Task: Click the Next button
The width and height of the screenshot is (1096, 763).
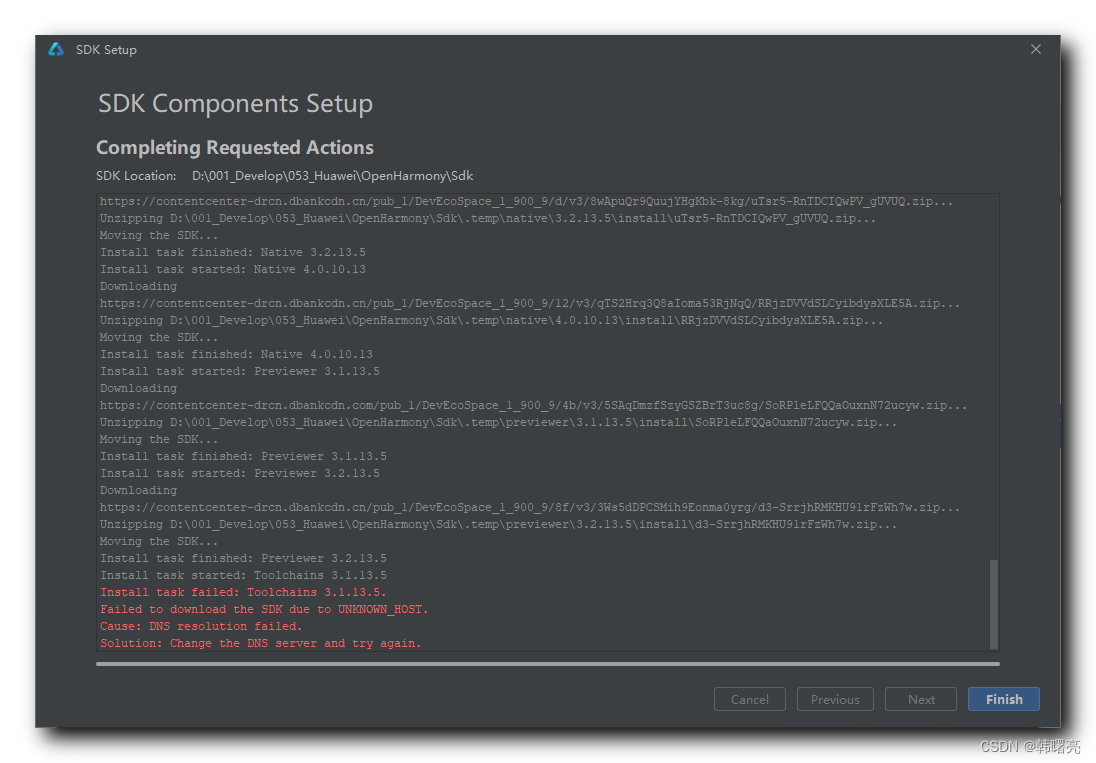Action: click(921, 699)
